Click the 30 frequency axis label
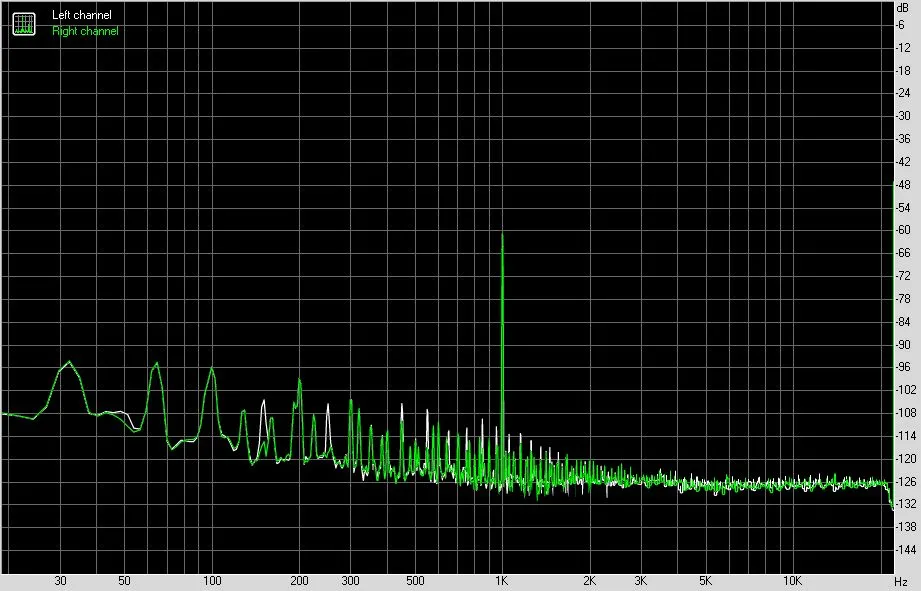The width and height of the screenshot is (921, 591). coord(60,581)
